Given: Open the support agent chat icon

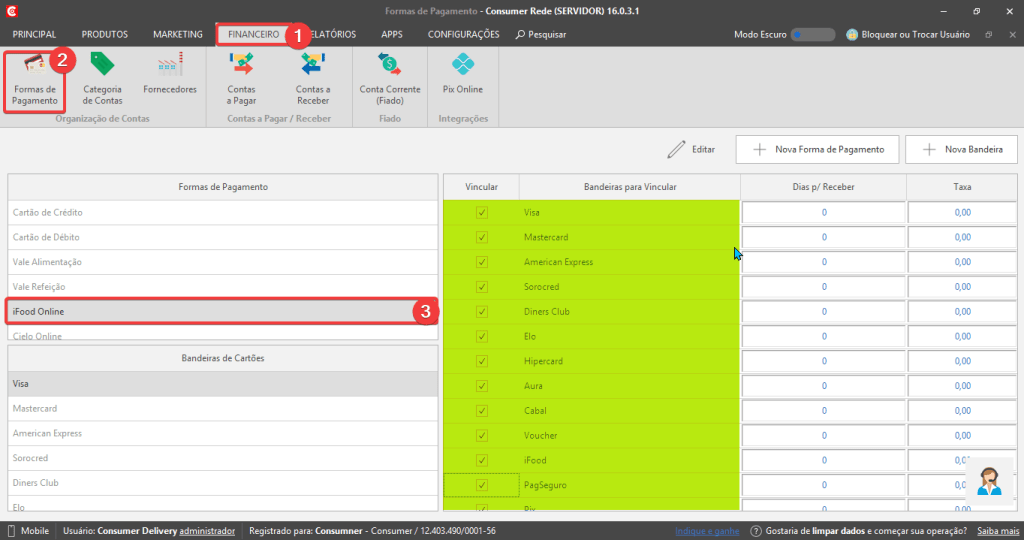Looking at the screenshot, I should (989, 482).
